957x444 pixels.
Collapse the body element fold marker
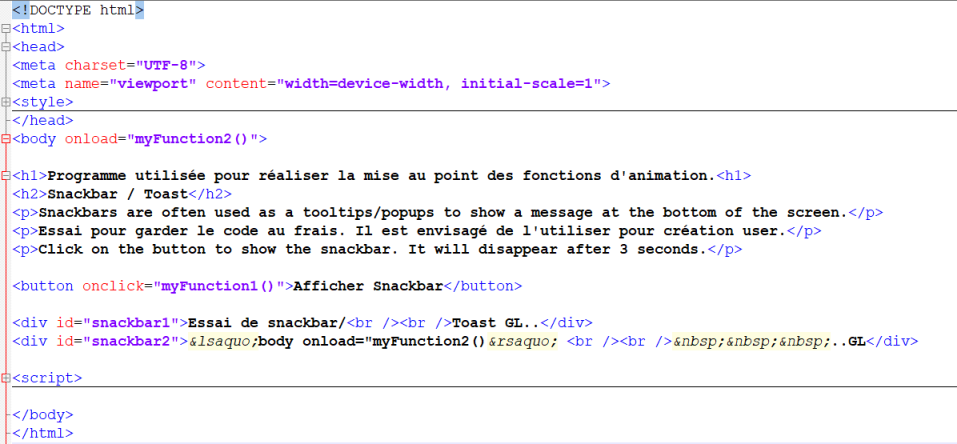tap(6, 139)
